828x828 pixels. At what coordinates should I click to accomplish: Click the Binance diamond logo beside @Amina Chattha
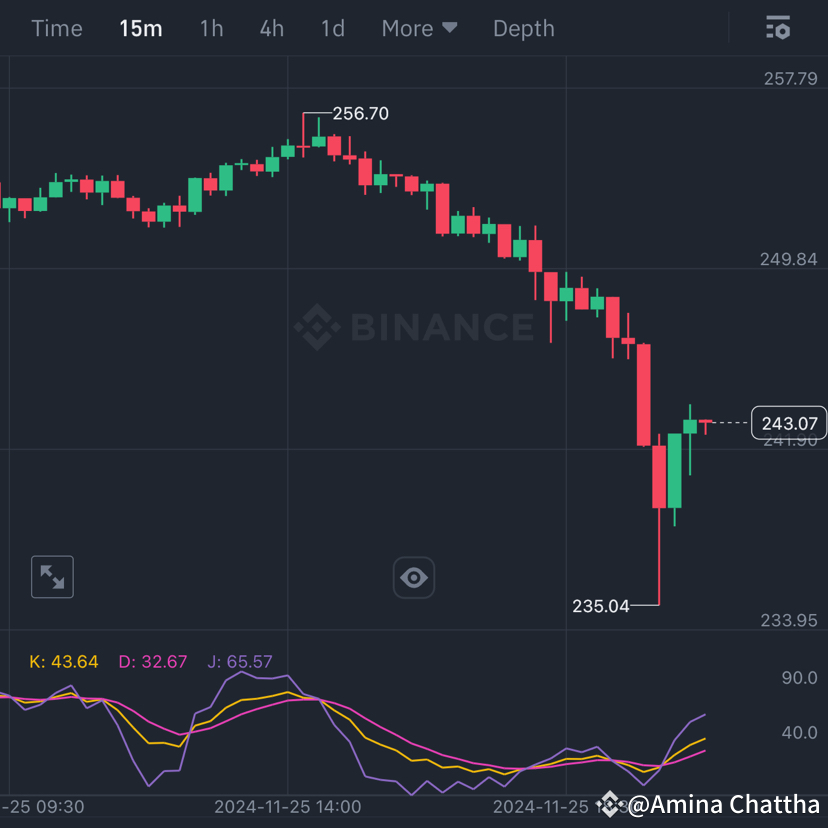point(609,804)
